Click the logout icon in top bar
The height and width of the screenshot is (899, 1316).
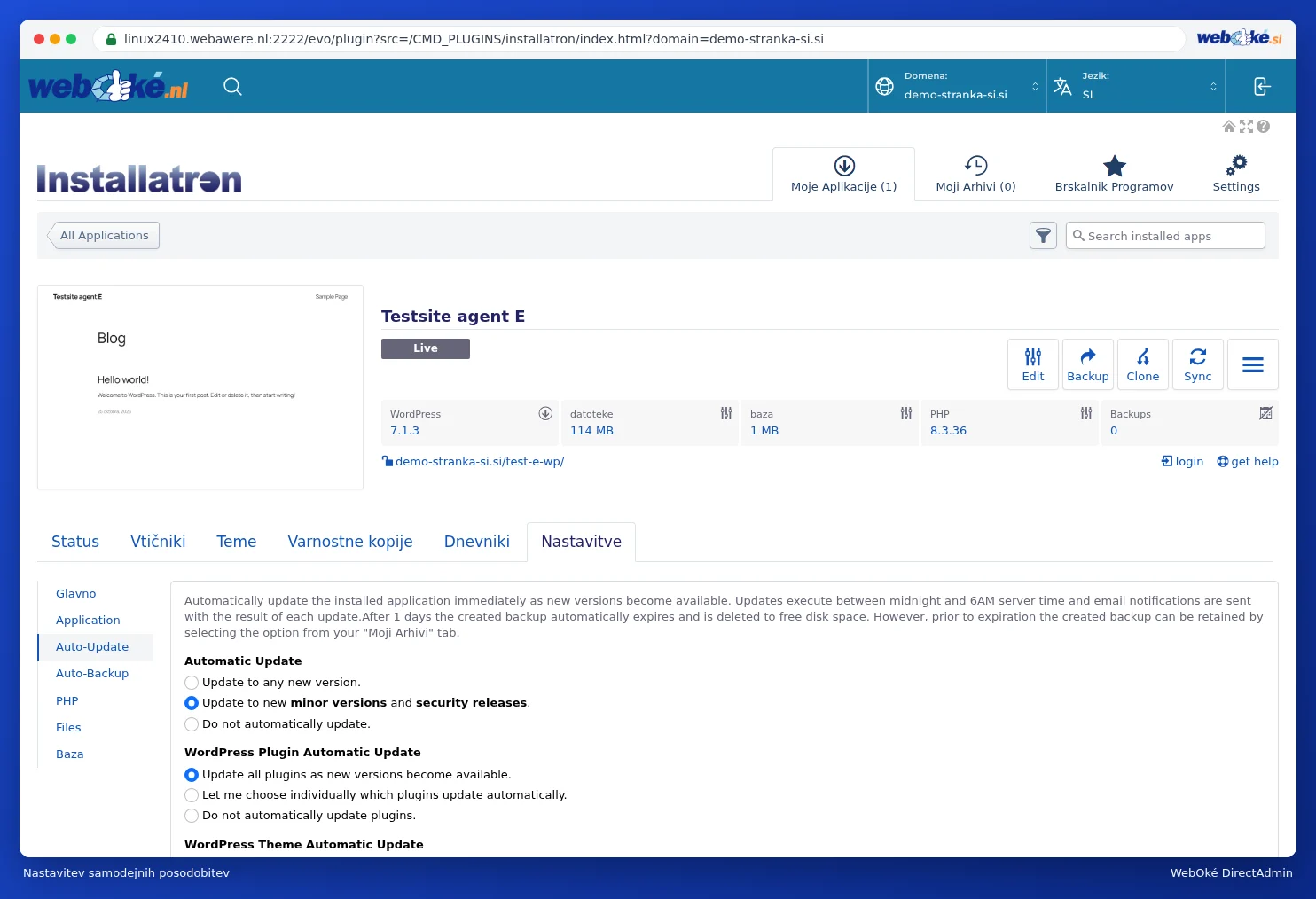click(x=1261, y=86)
